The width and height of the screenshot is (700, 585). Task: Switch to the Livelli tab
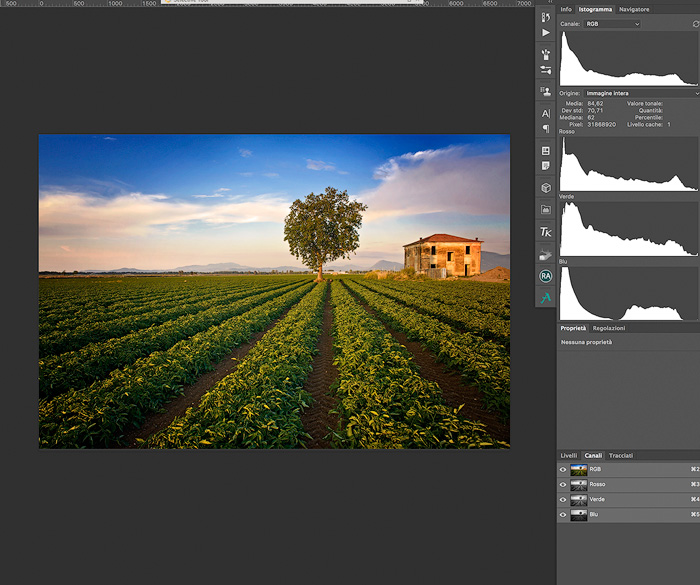coord(569,455)
